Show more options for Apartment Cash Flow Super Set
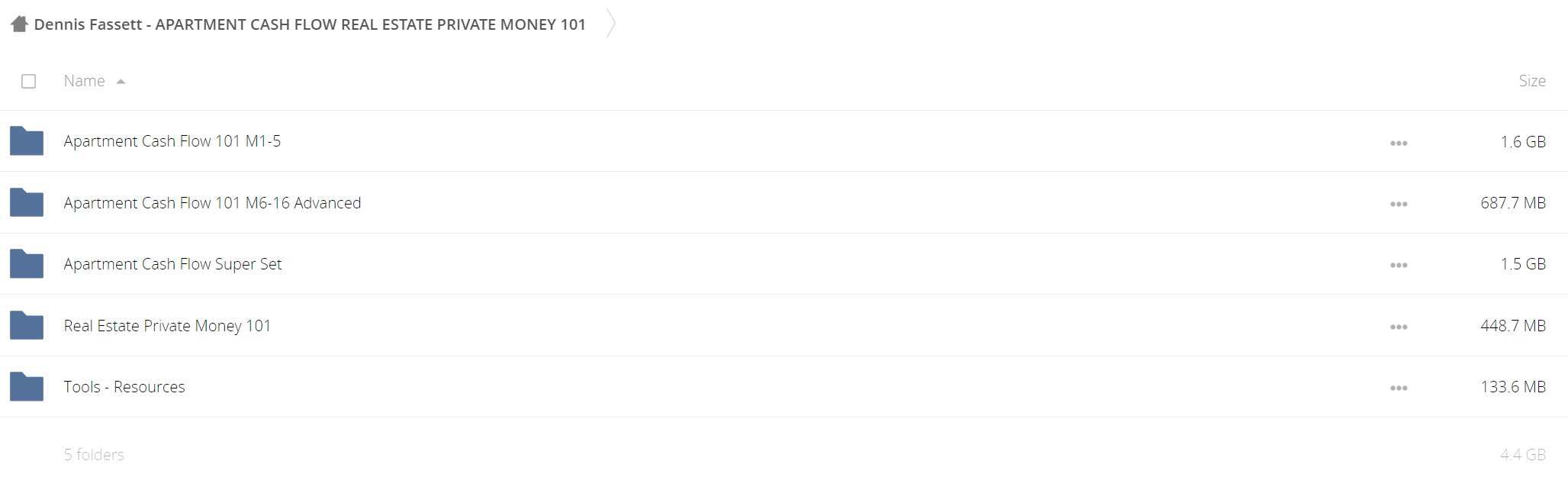Screen dimensions: 1568x490 [1399, 265]
